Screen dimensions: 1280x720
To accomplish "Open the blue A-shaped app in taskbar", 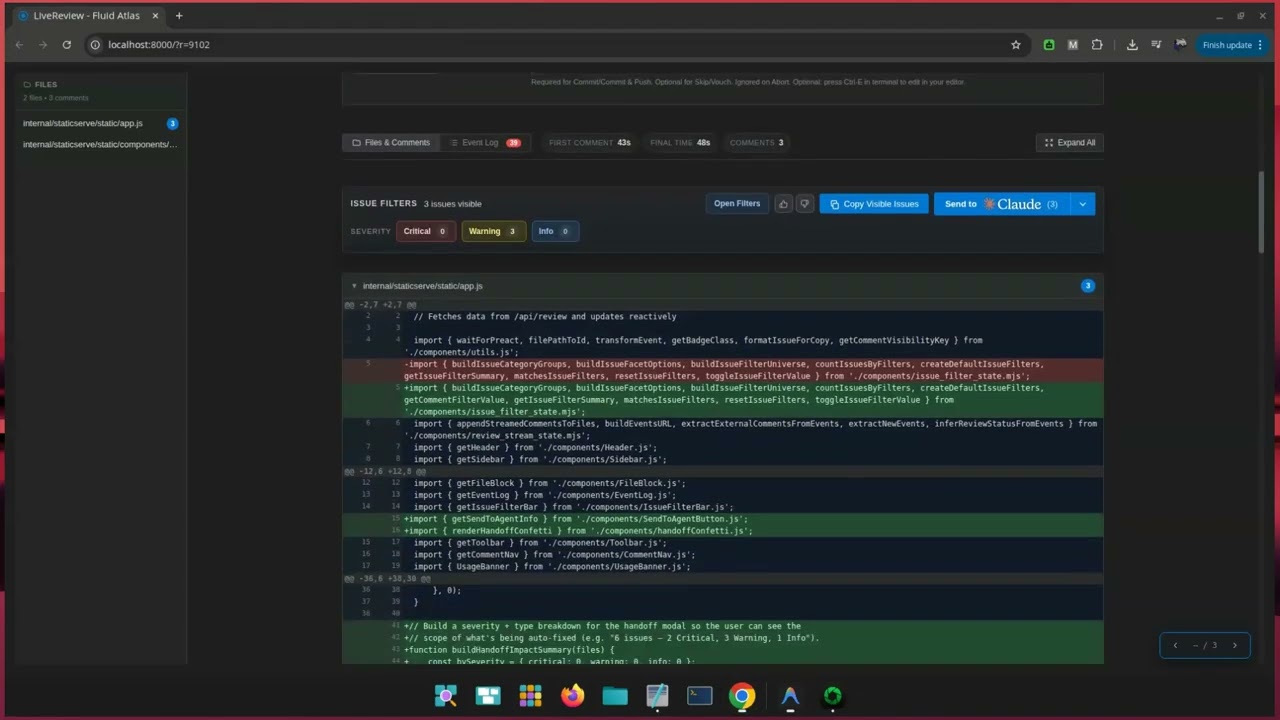I will [790, 697].
